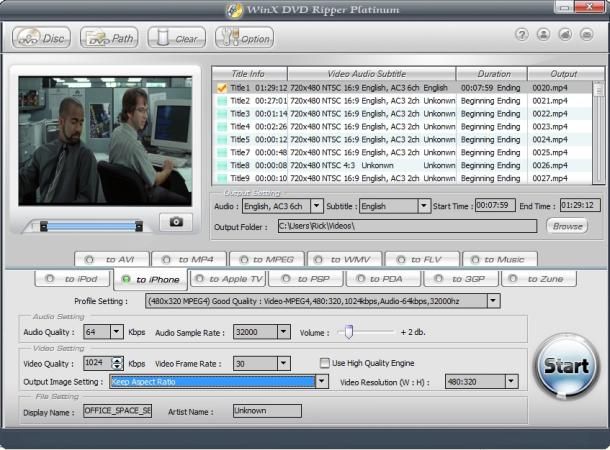This screenshot has height=450, width=610.
Task: Open the DVD Path source button
Action: tap(109, 38)
